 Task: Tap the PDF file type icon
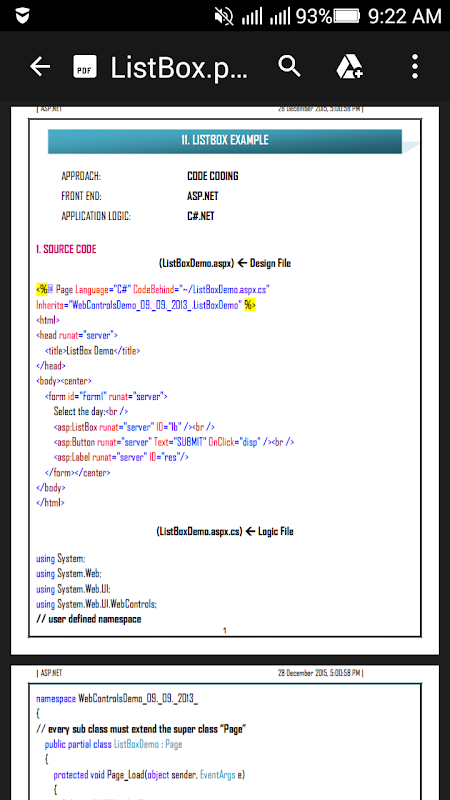point(85,66)
